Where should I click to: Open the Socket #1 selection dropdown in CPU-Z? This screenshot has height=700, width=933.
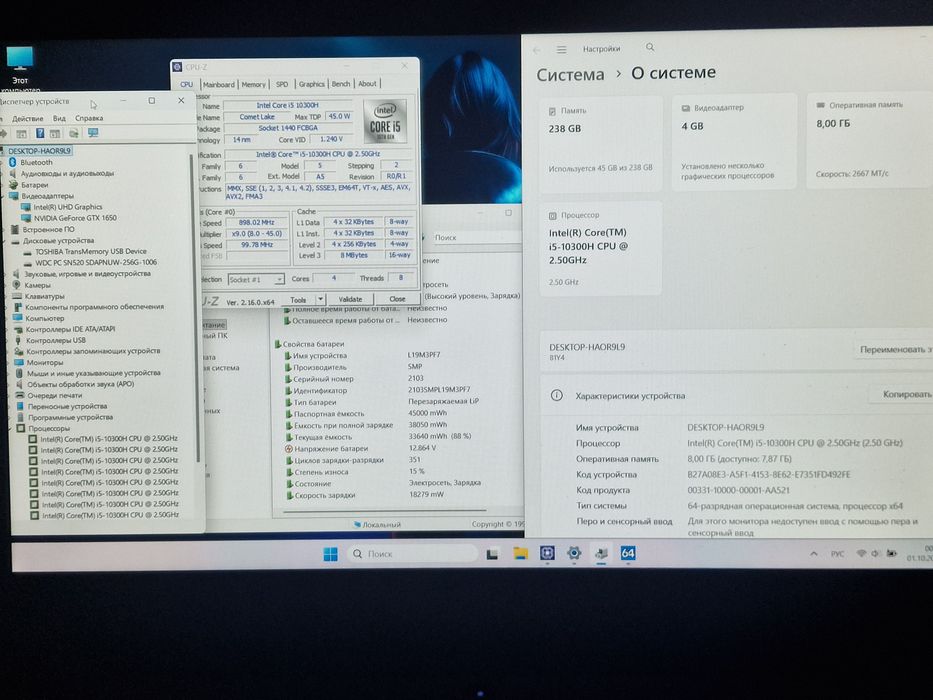256,279
